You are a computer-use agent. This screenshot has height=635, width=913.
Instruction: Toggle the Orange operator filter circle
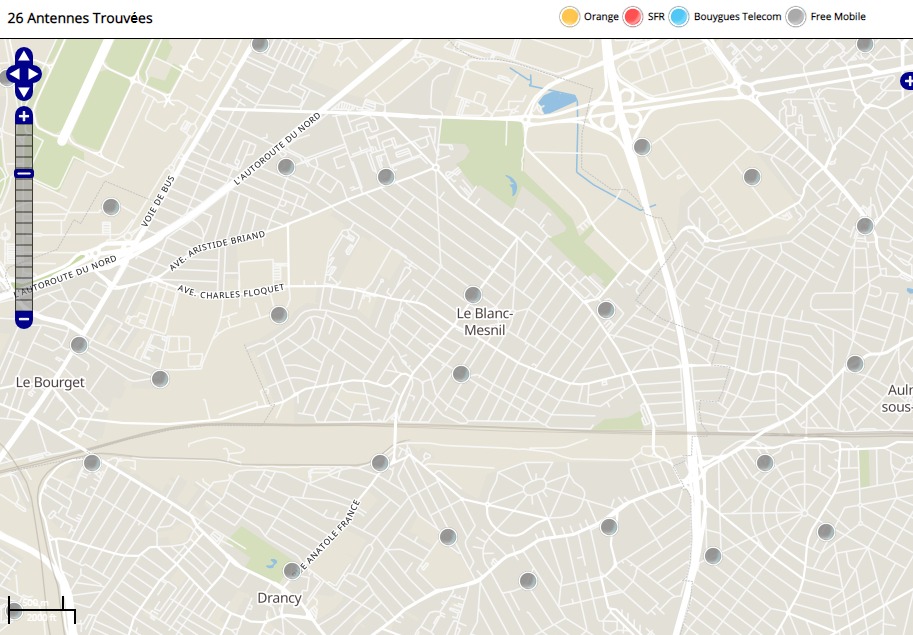[x=570, y=17]
